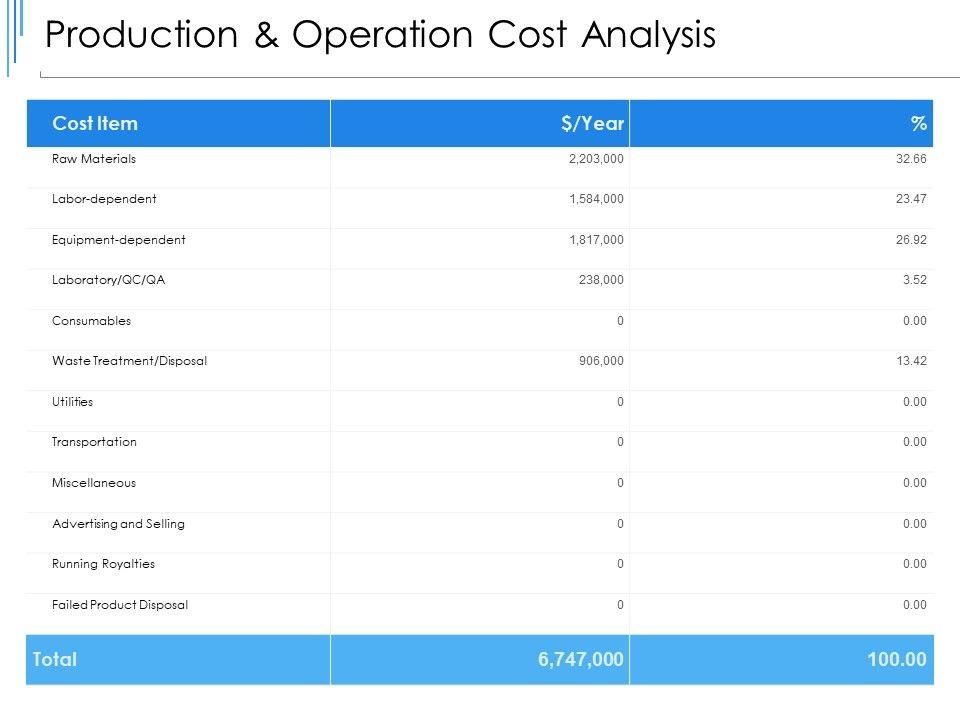The image size is (960, 720).
Task: Select the Utilities row label
Action: 72,402
